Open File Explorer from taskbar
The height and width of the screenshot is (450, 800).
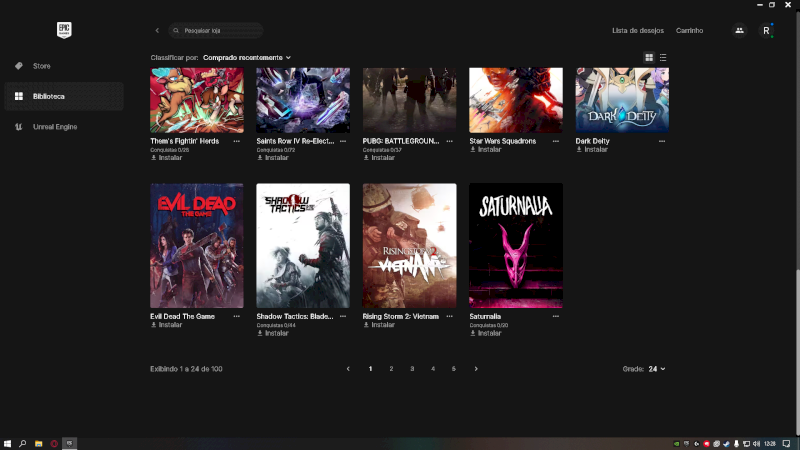(x=38, y=444)
